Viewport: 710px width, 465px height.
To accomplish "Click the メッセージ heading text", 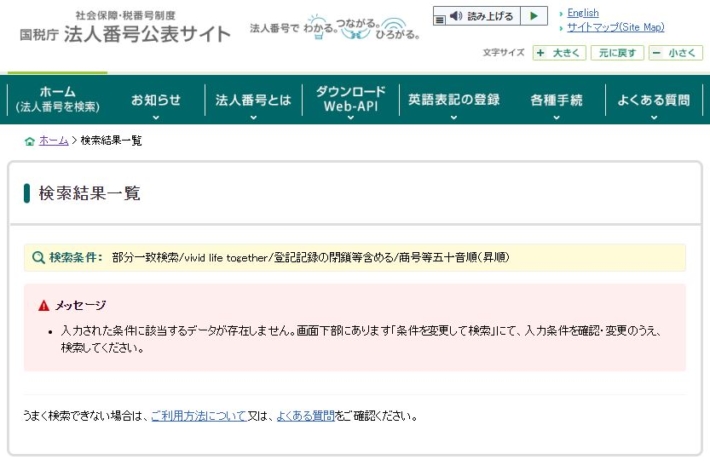I will (x=81, y=305).
